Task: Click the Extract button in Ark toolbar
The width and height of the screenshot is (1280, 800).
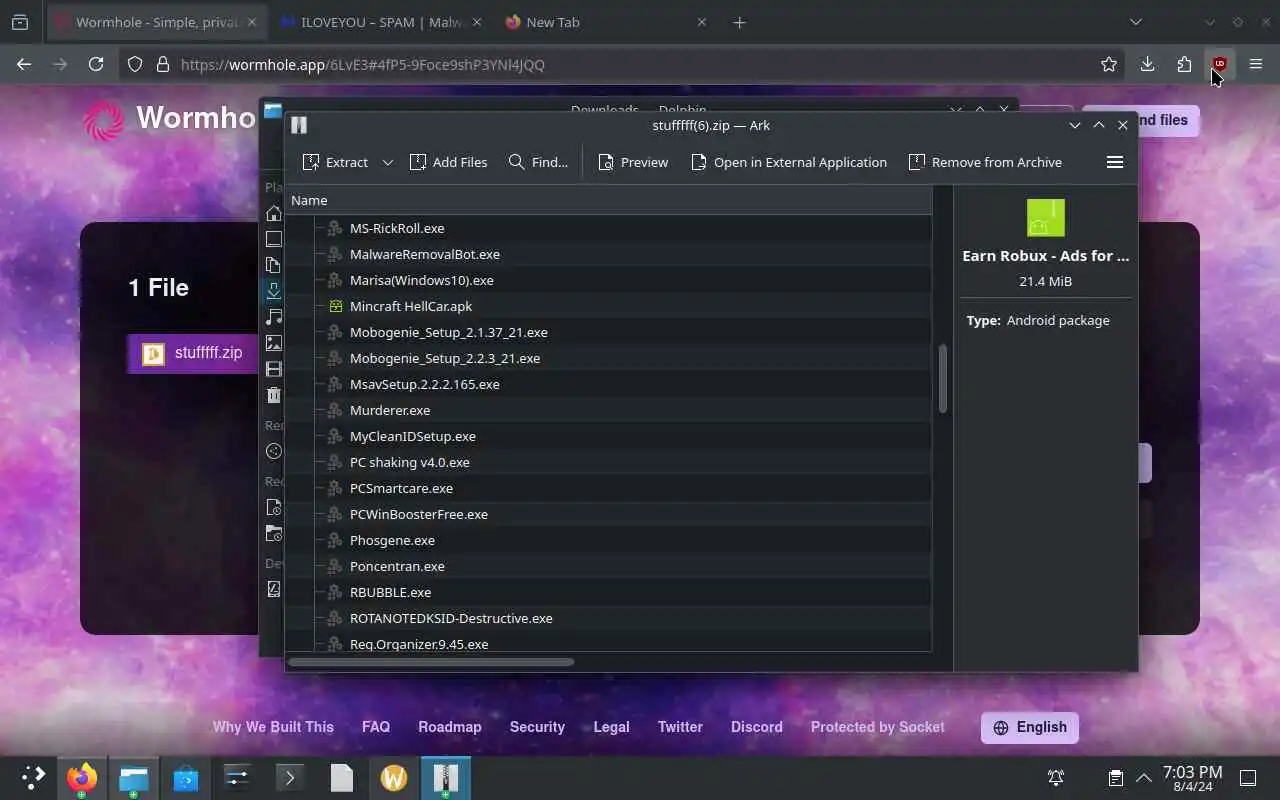Action: (x=335, y=162)
